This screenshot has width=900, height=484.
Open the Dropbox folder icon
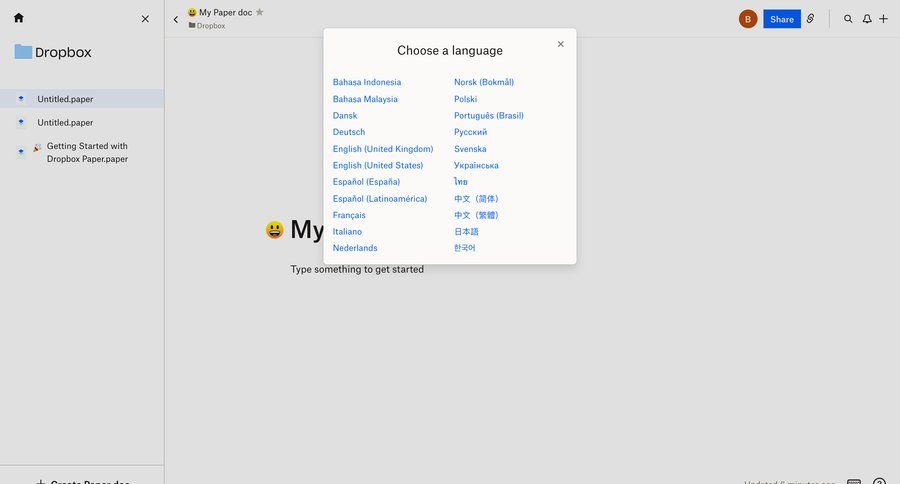(x=23, y=52)
